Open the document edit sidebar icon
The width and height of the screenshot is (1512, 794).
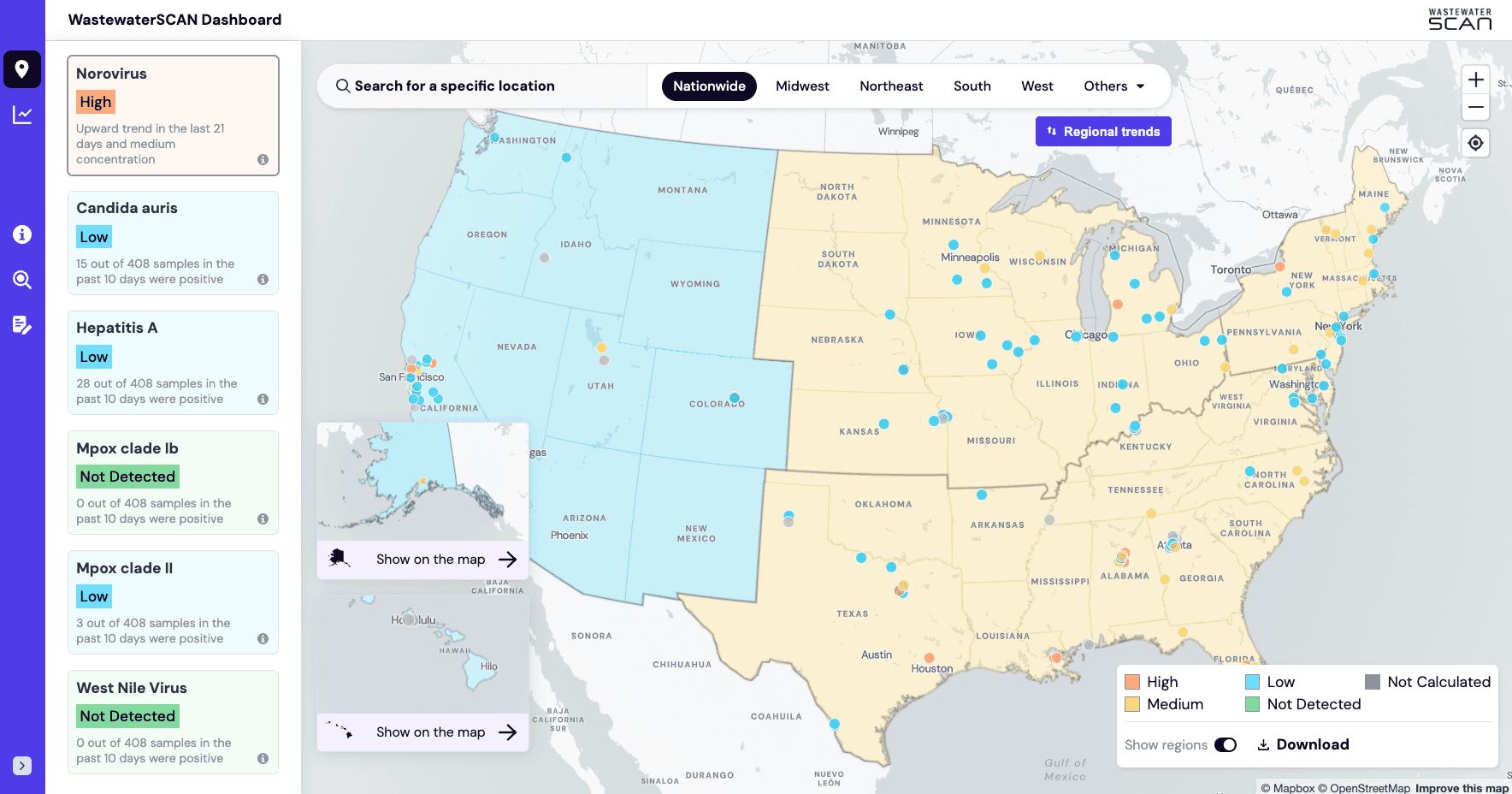point(22,325)
